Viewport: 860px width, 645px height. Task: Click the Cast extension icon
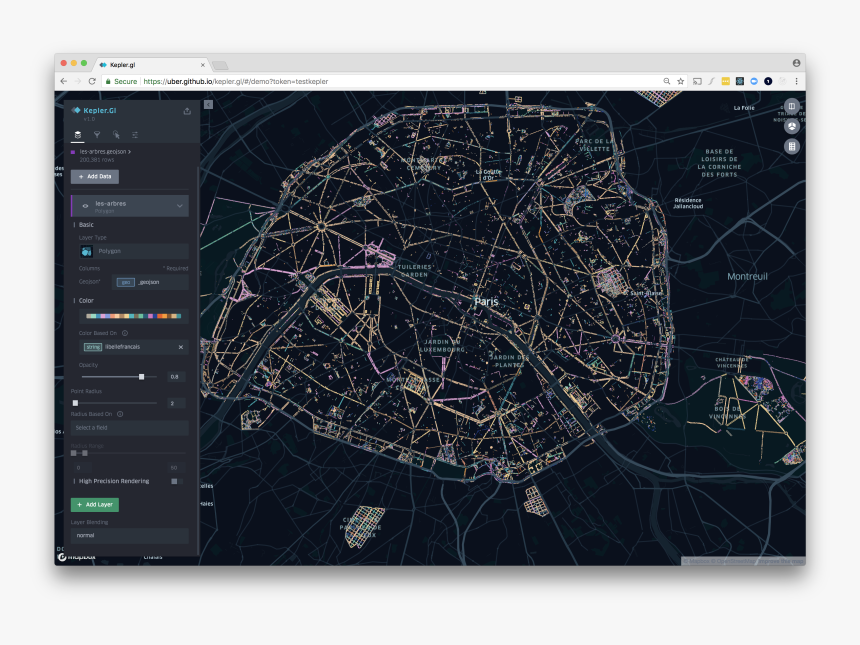click(x=697, y=81)
